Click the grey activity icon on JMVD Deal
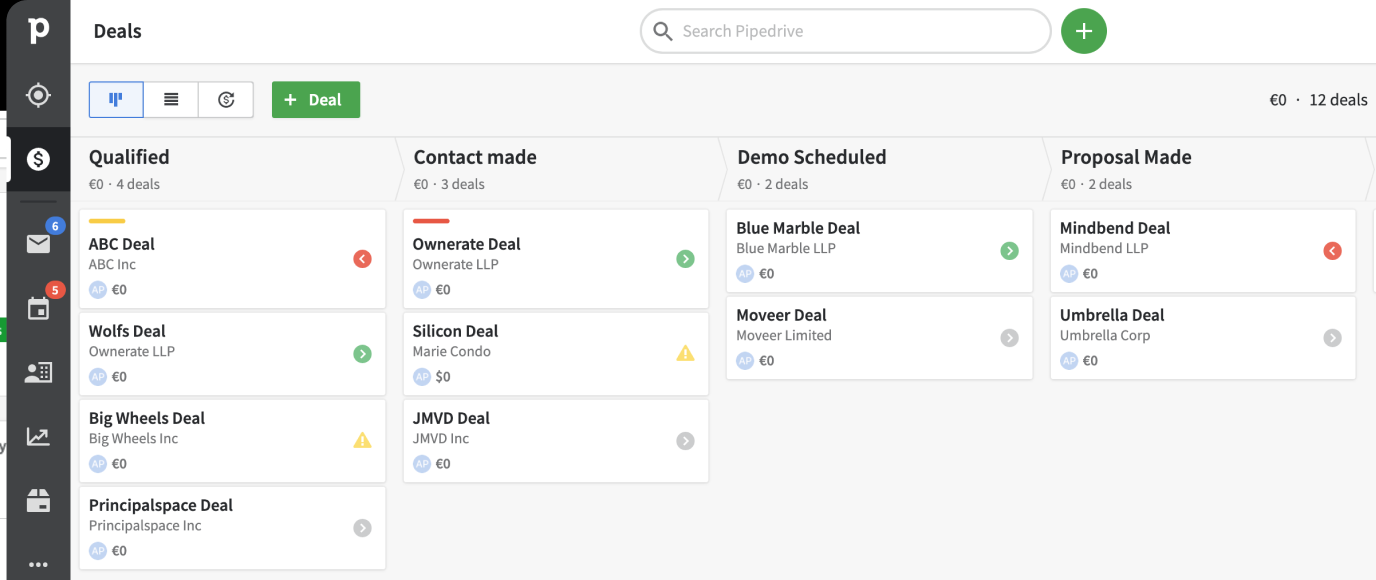1376x580 pixels. pos(685,440)
